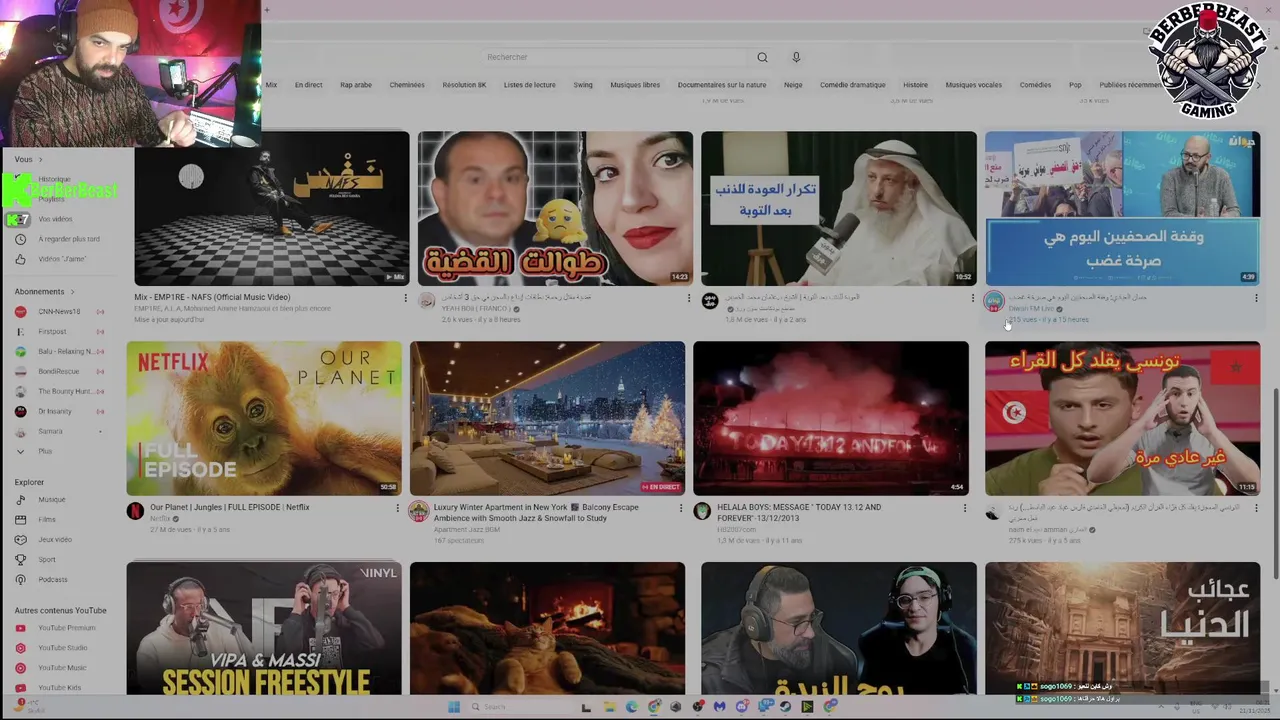Select the 'Musiques vocales' filter chip
This screenshot has width=1280, height=720.
973,85
